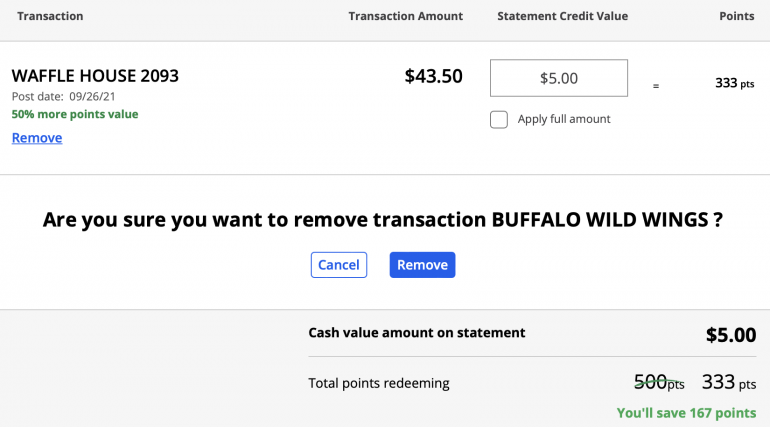Click the You'll save 167 points text
Screen dimensions: 770x427
click(686, 413)
